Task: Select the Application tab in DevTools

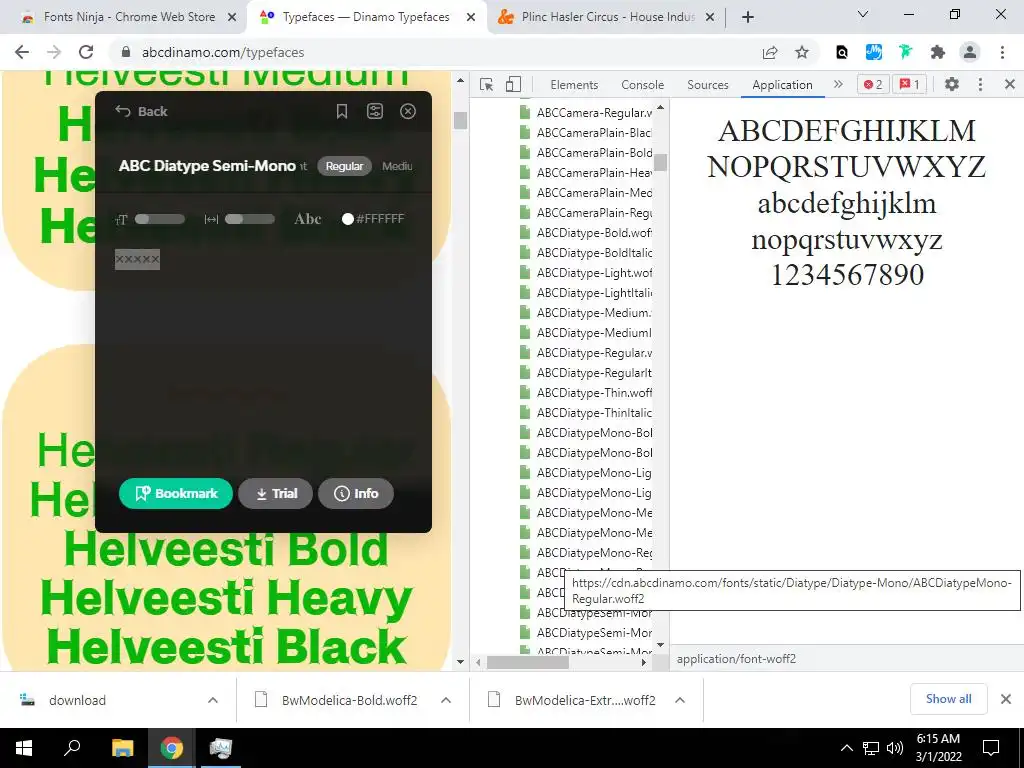Action: tap(782, 85)
